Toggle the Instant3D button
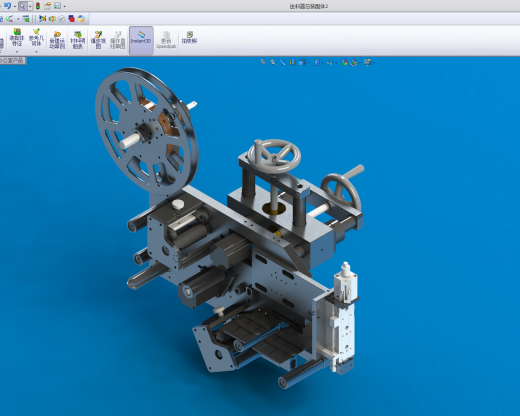Image resolution: width=520 pixels, height=416 pixels. pos(141,40)
